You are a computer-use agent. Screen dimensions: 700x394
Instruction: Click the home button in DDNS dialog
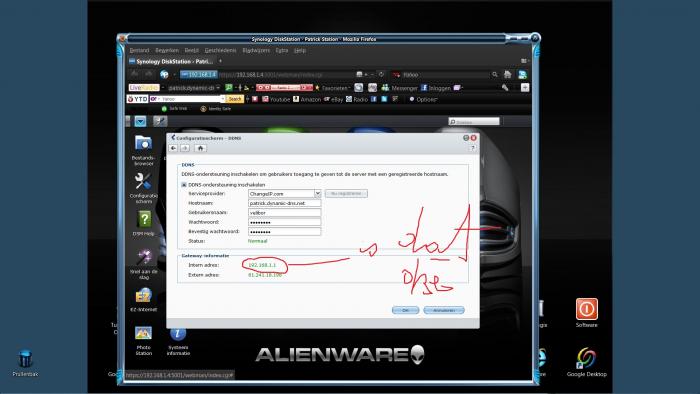(200, 148)
